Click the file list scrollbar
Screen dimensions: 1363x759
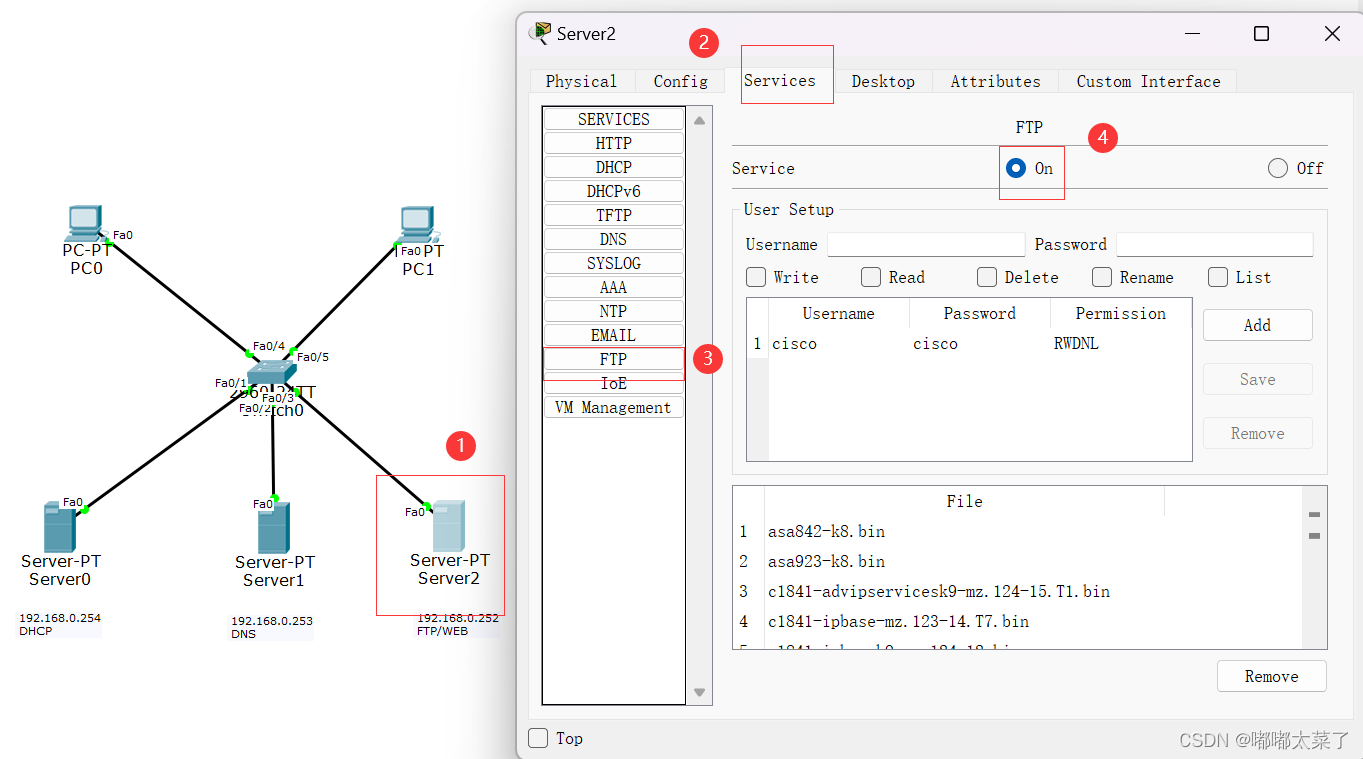coord(1315,567)
